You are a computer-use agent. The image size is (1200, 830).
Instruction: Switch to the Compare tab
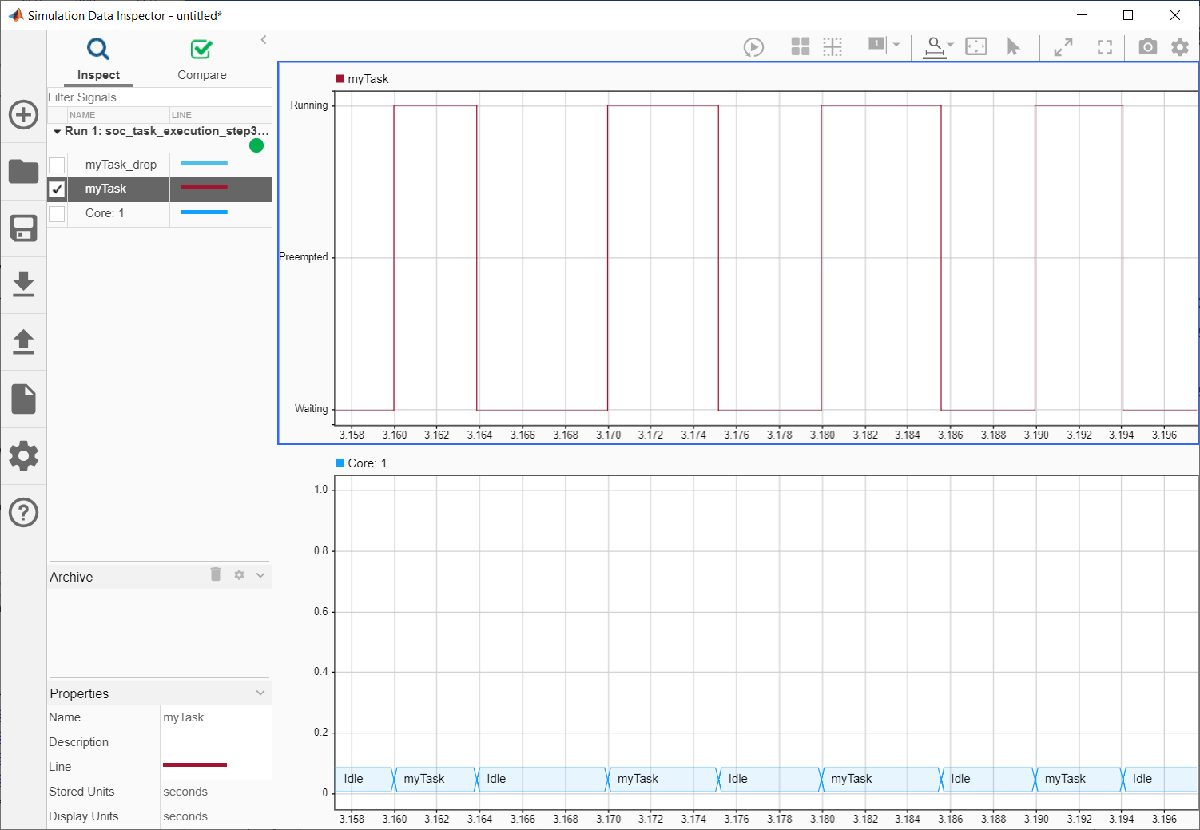202,60
